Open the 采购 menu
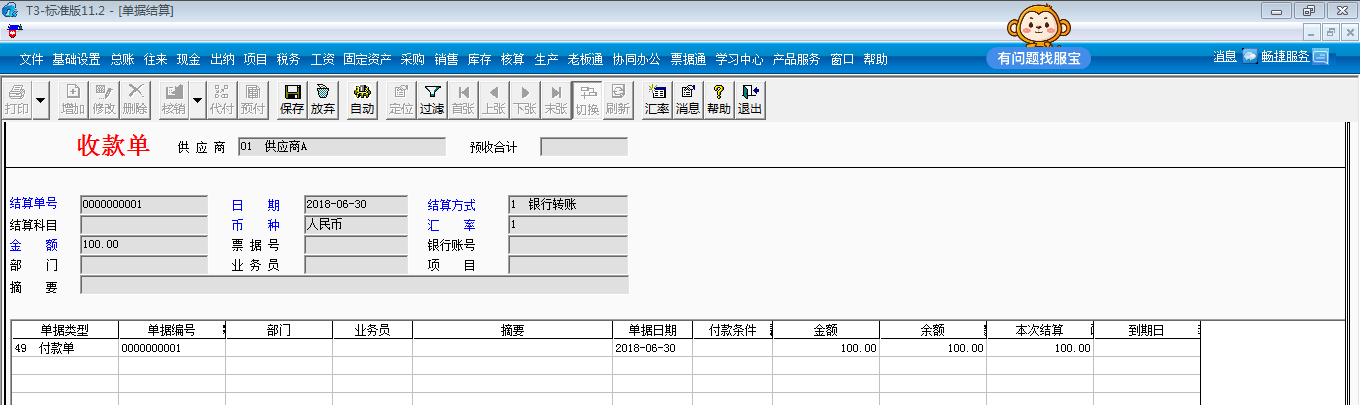 (x=412, y=59)
